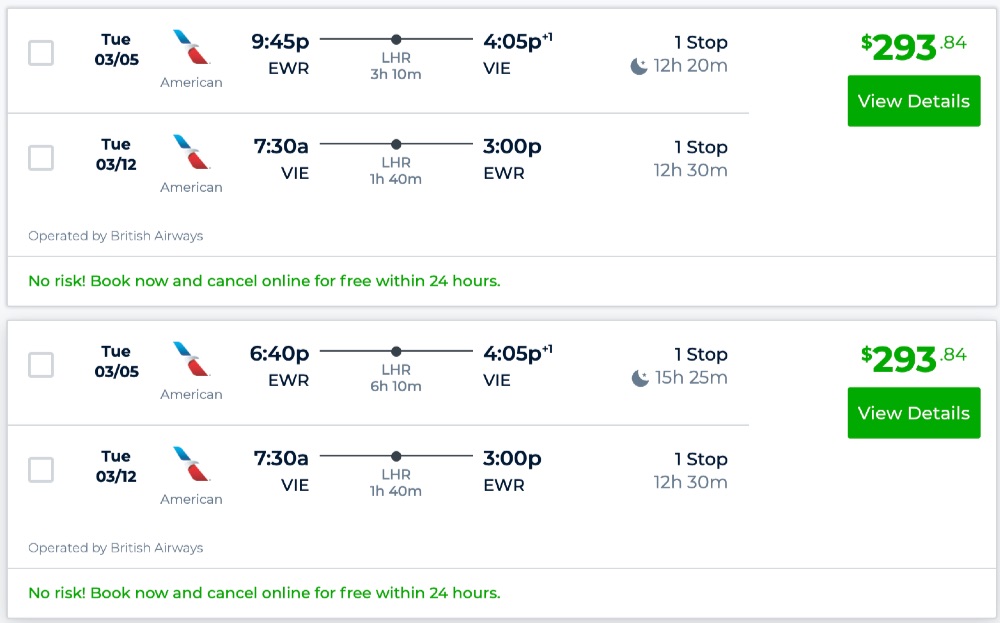Viewport: 1000px width, 623px height.
Task: Click the LHR stop dot with 6h 10m layover
Action: coord(396,351)
